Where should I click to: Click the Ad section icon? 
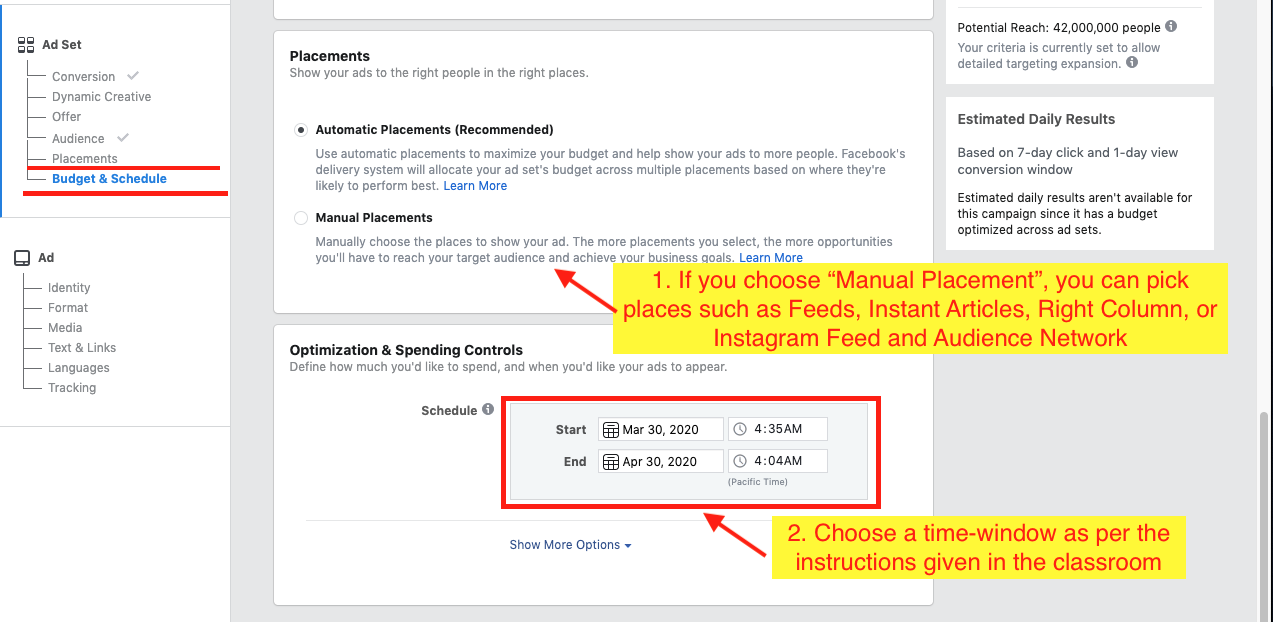(x=22, y=258)
